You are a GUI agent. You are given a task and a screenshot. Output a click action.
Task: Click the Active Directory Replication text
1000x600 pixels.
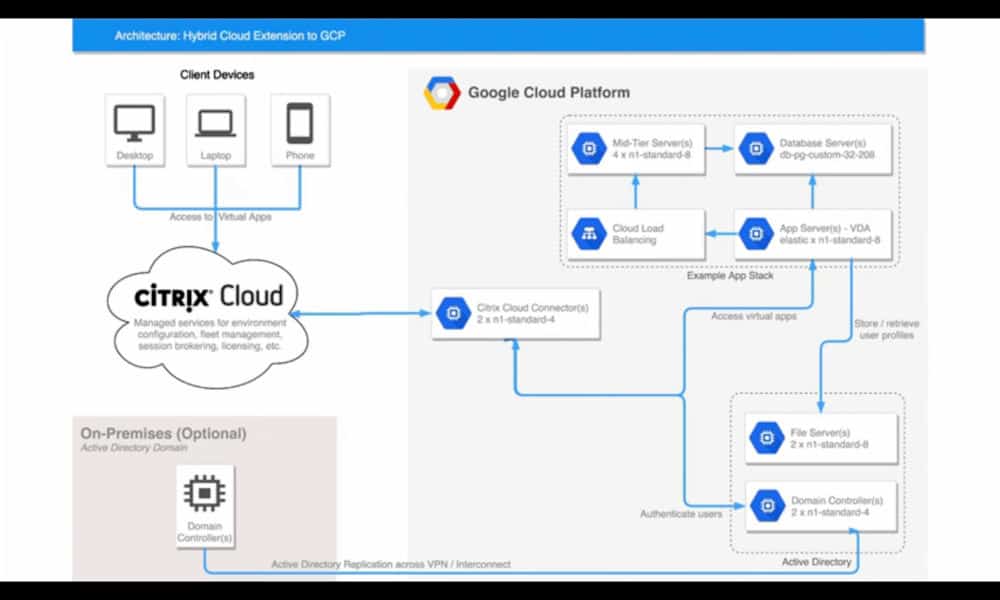pyautogui.click(x=391, y=564)
